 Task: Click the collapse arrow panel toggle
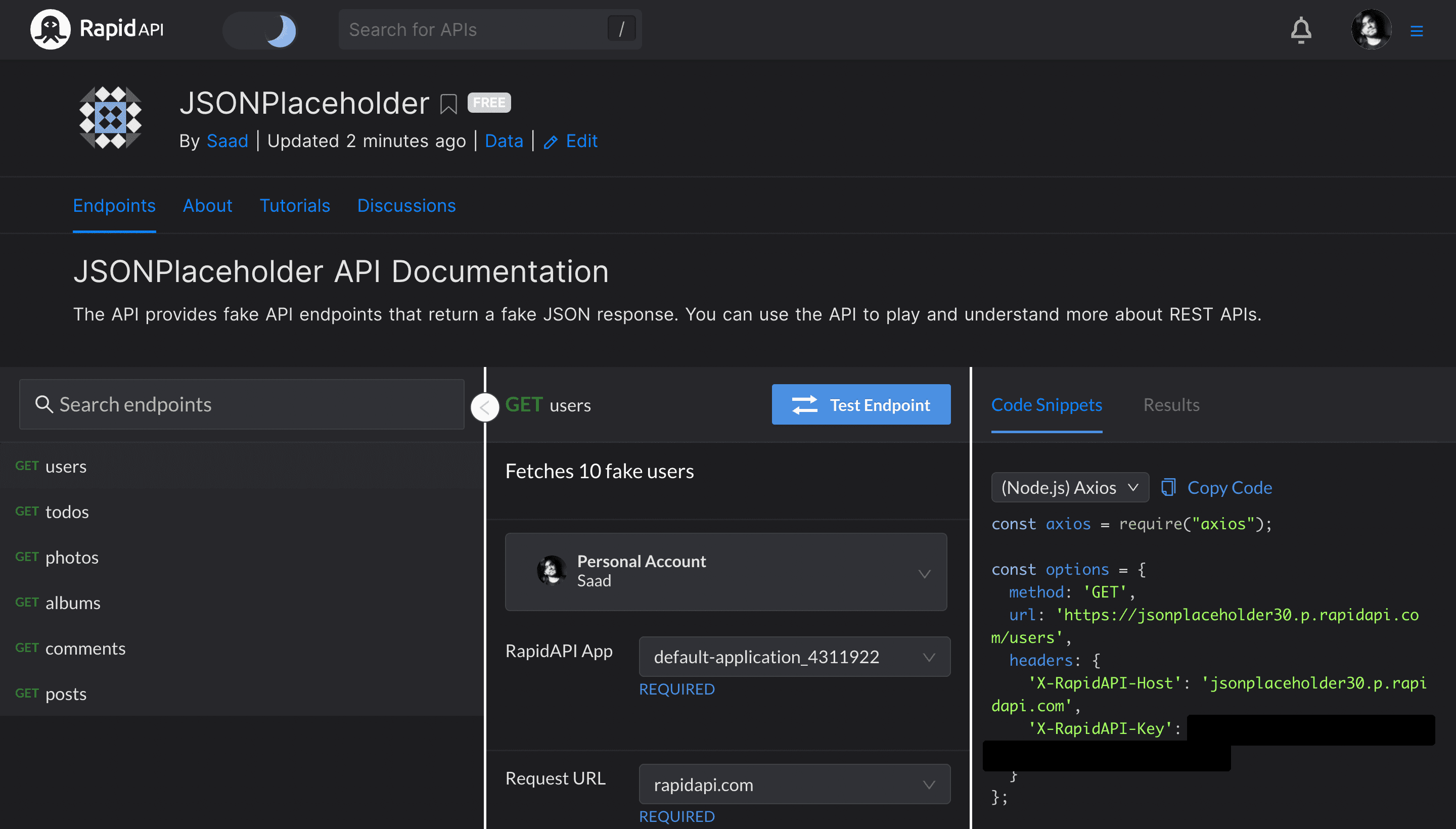click(484, 405)
